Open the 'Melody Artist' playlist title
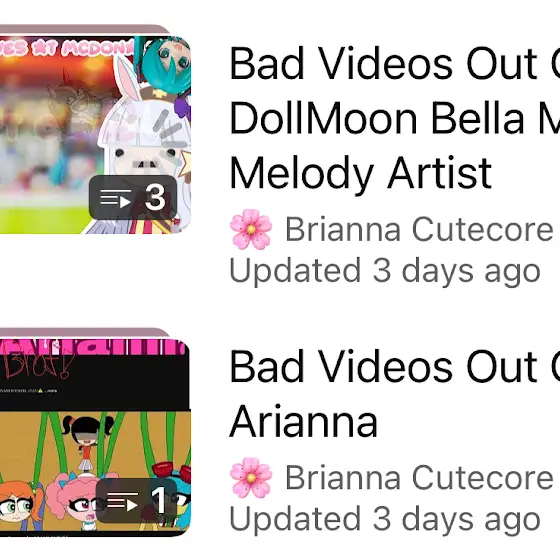560x560 pixels. coord(361,174)
